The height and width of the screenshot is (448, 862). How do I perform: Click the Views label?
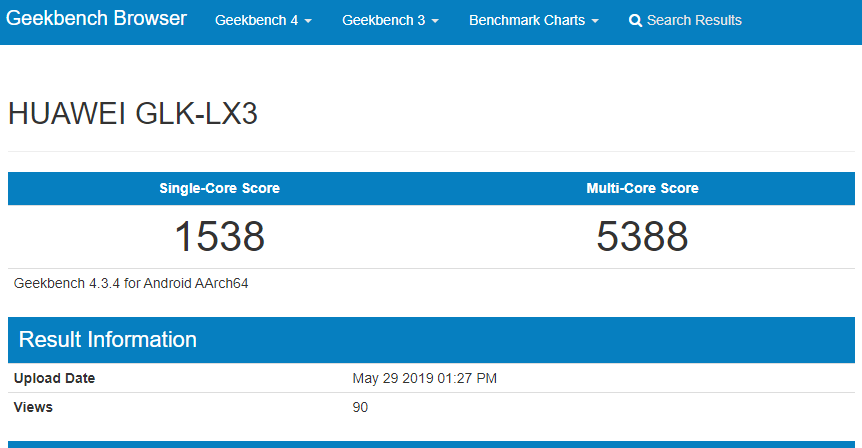[x=33, y=407]
